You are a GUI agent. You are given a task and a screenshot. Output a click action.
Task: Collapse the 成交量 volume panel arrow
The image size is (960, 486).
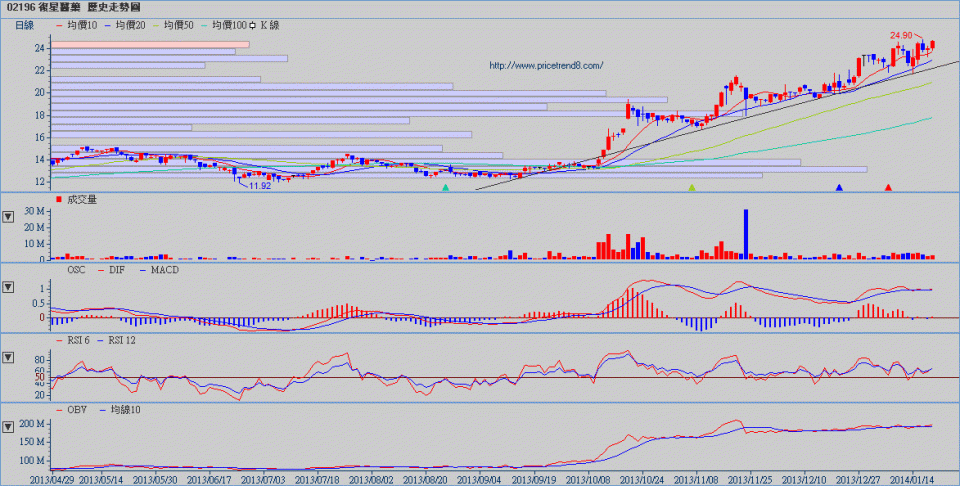(8, 215)
